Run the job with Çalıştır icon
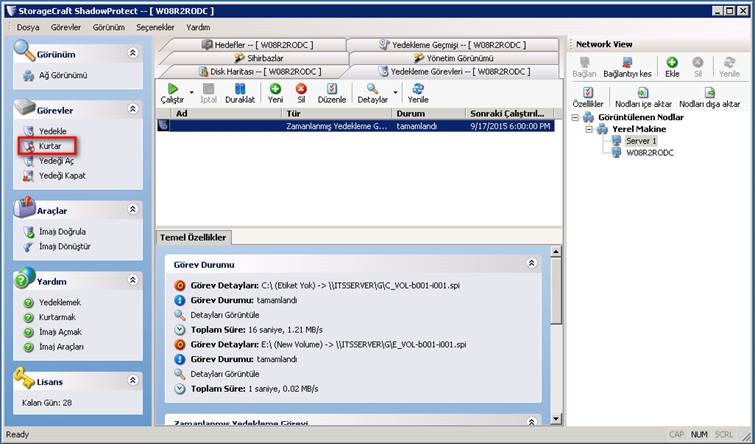The image size is (755, 444). coord(172,89)
